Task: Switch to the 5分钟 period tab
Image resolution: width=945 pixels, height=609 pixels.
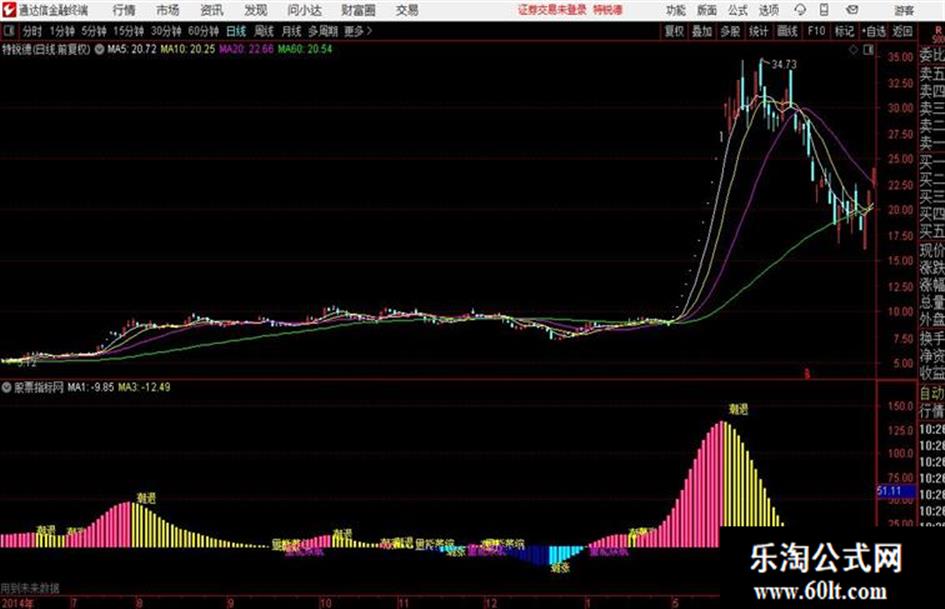Action: click(x=93, y=31)
